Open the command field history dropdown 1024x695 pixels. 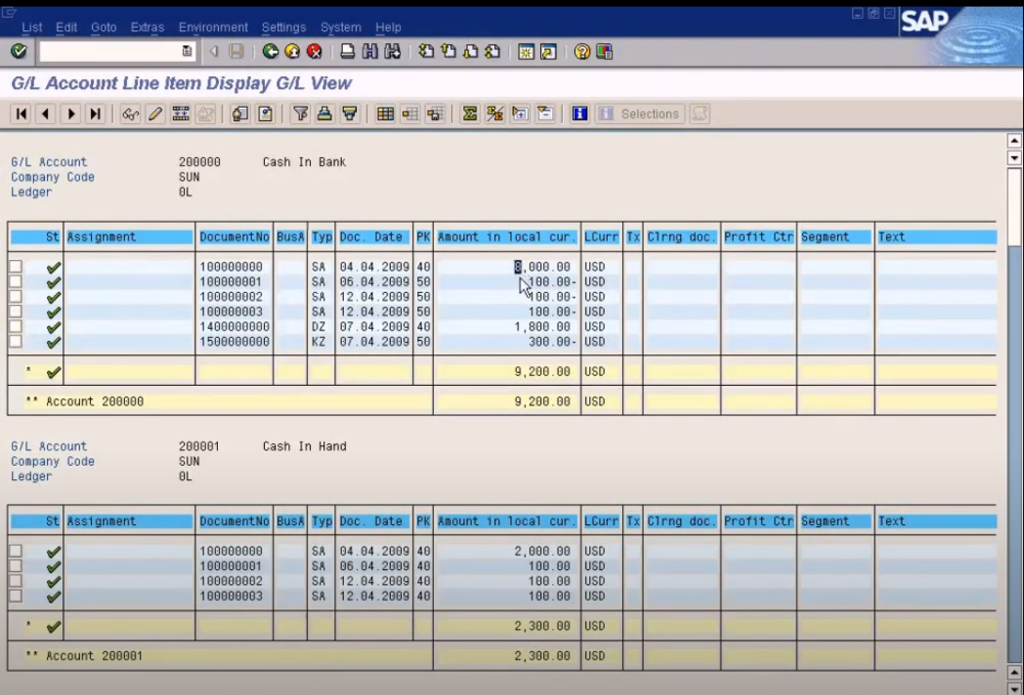pyautogui.click(x=187, y=51)
